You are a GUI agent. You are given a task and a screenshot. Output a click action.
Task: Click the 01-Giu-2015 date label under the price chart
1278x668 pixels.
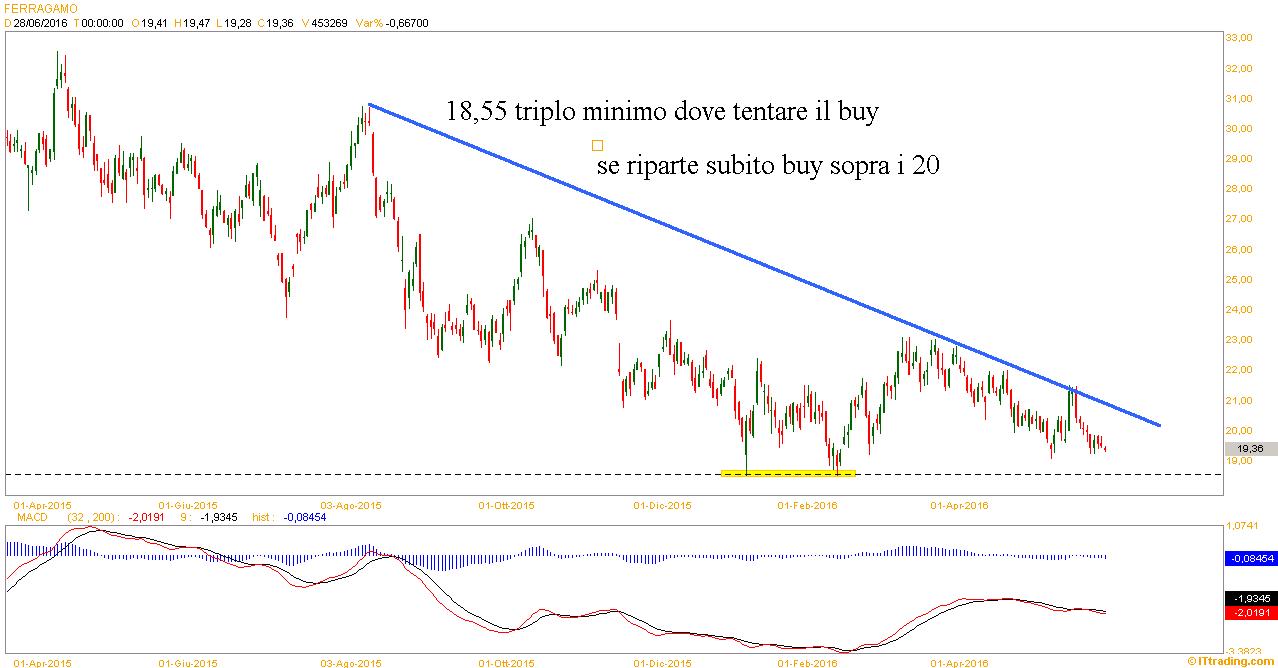[189, 505]
